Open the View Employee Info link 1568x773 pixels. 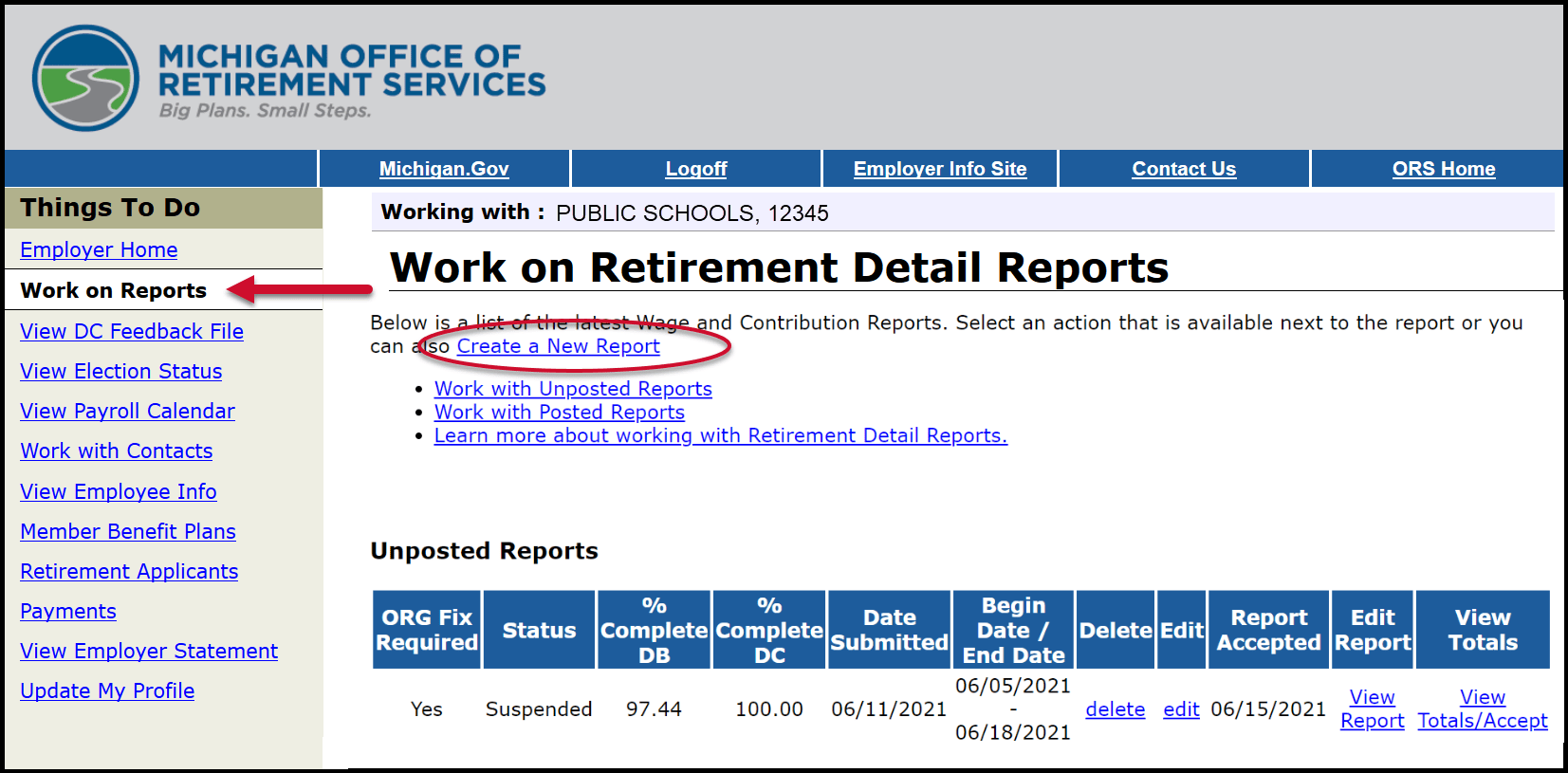click(x=119, y=491)
